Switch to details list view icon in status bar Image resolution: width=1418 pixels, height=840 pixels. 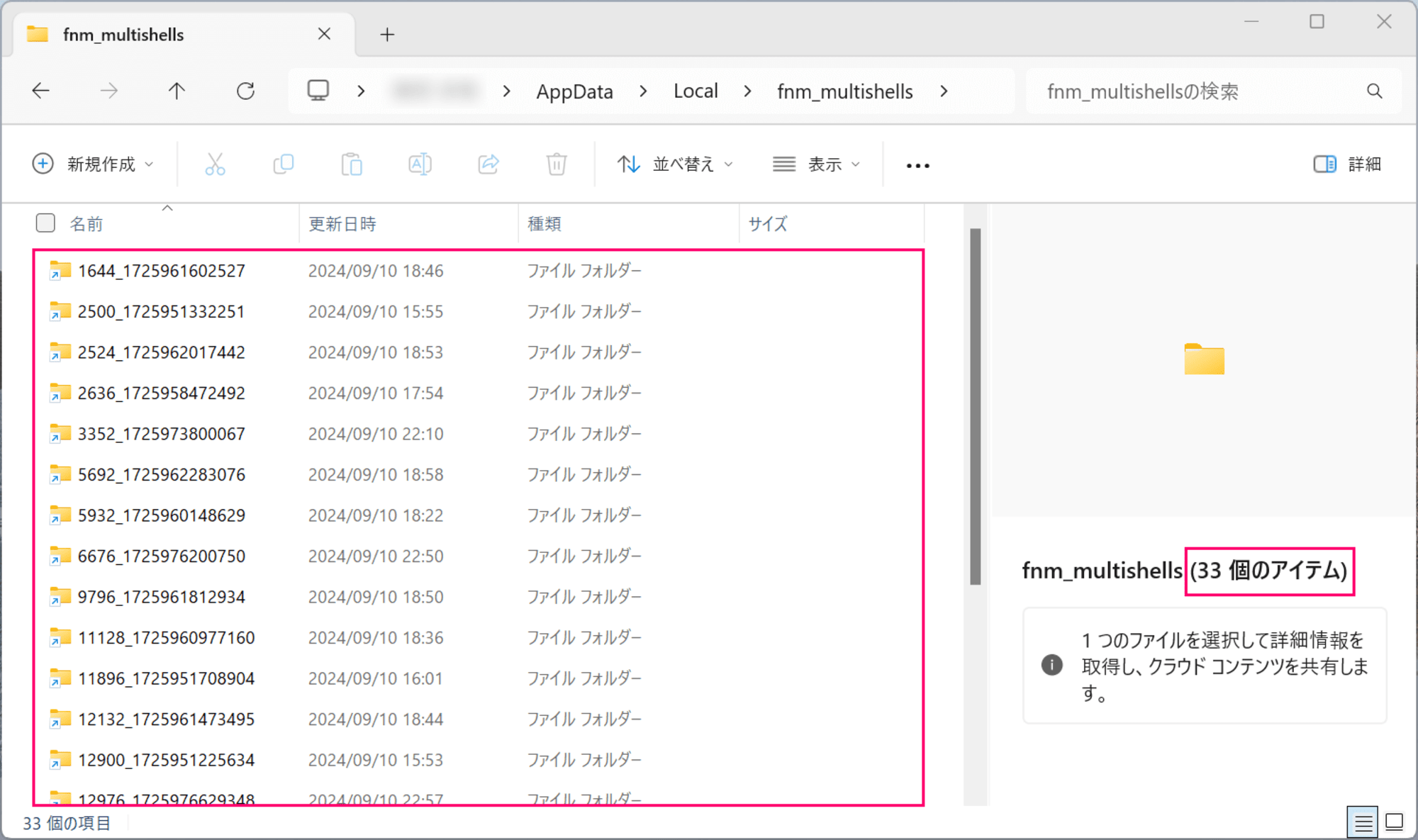click(1362, 822)
